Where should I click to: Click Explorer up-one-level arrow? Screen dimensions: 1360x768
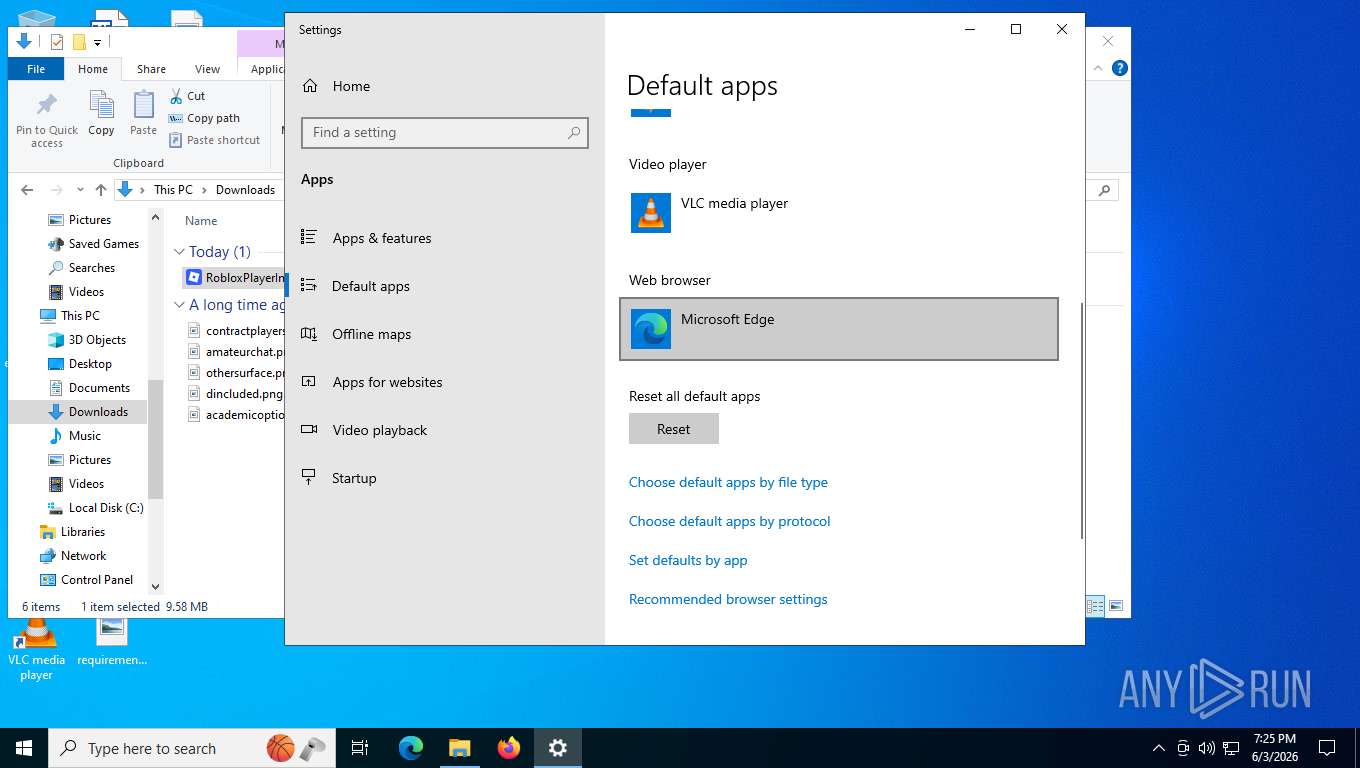pos(101,190)
